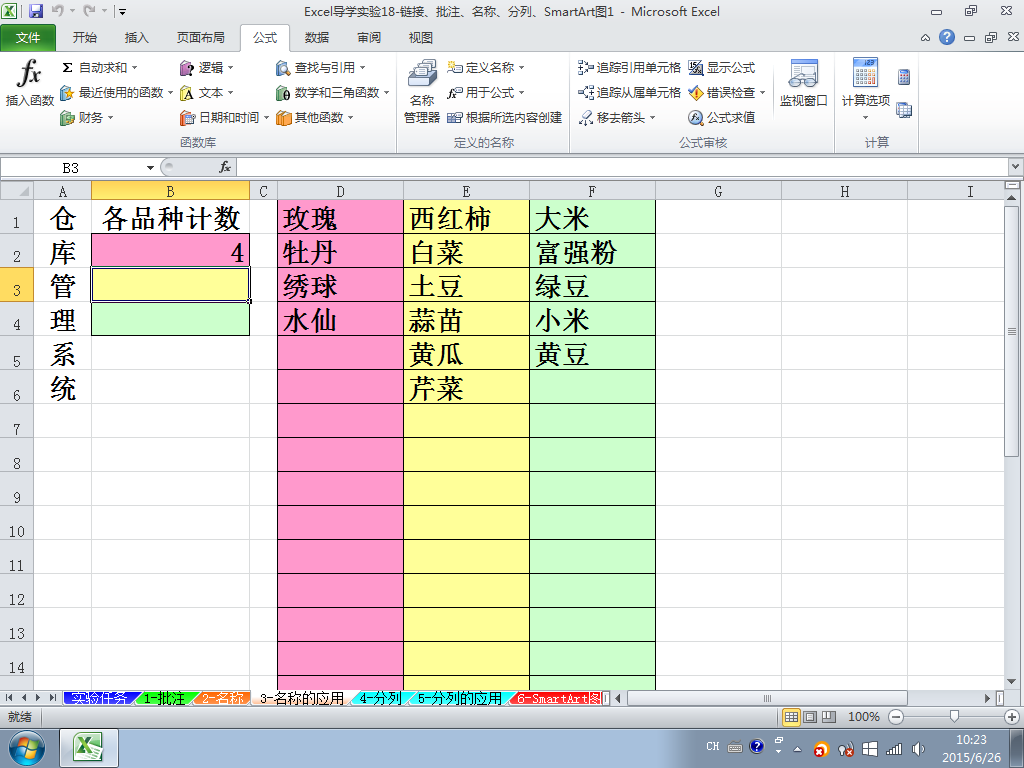Image resolution: width=1024 pixels, height=768 pixels.
Task: Click the zoom in plus button
Action: [x=1012, y=717]
